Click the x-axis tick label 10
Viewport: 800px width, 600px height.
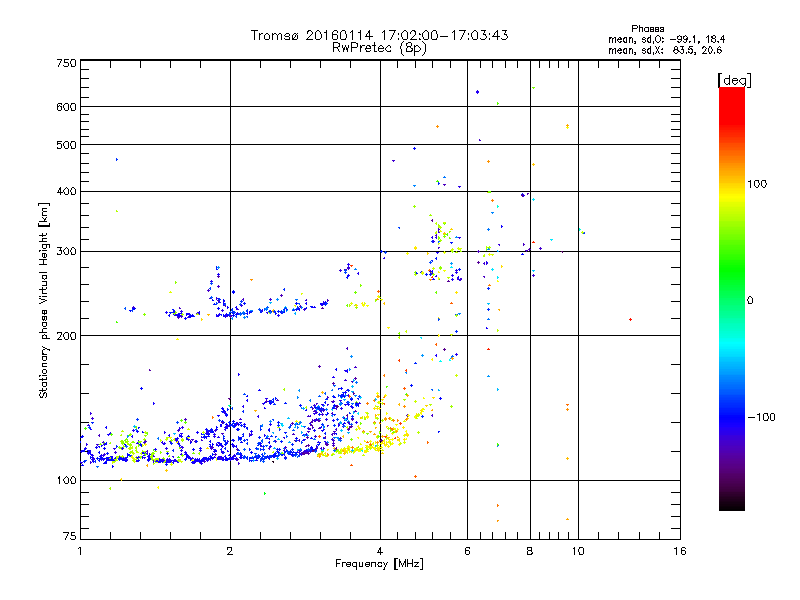pyautogui.click(x=578, y=551)
